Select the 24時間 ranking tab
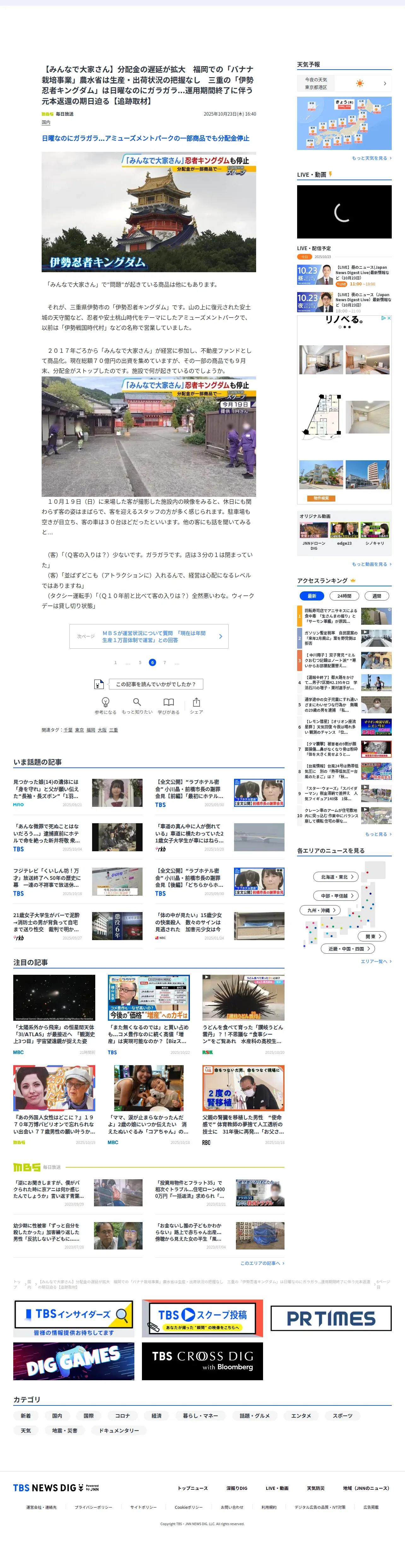This screenshot has width=405, height=1568. 344,596
